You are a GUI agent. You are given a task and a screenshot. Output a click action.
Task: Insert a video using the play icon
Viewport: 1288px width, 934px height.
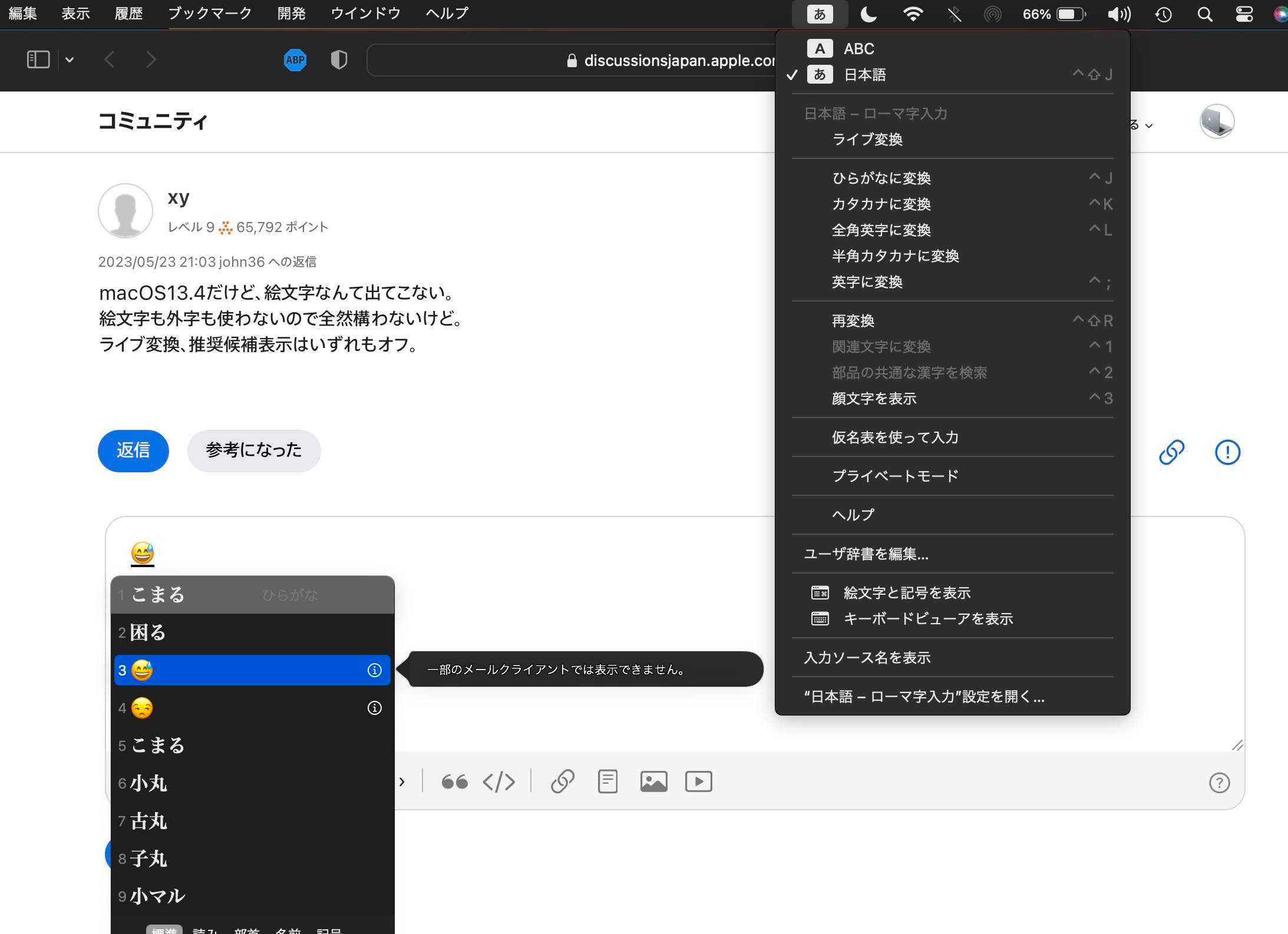tap(698, 781)
